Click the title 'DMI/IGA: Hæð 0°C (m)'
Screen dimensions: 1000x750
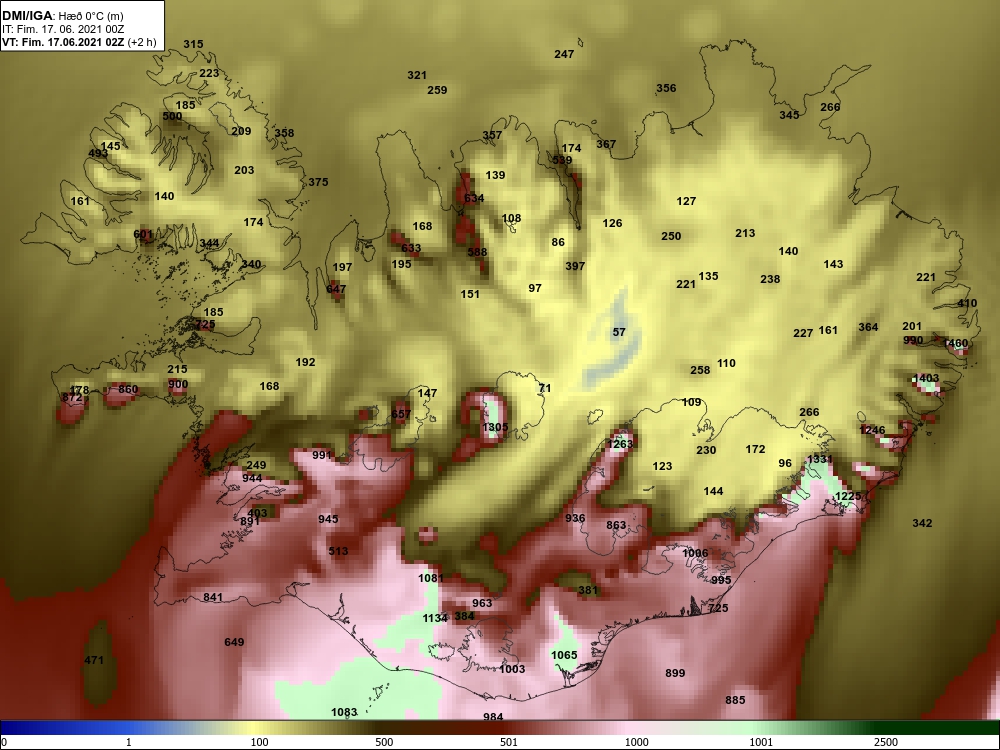click(63, 16)
